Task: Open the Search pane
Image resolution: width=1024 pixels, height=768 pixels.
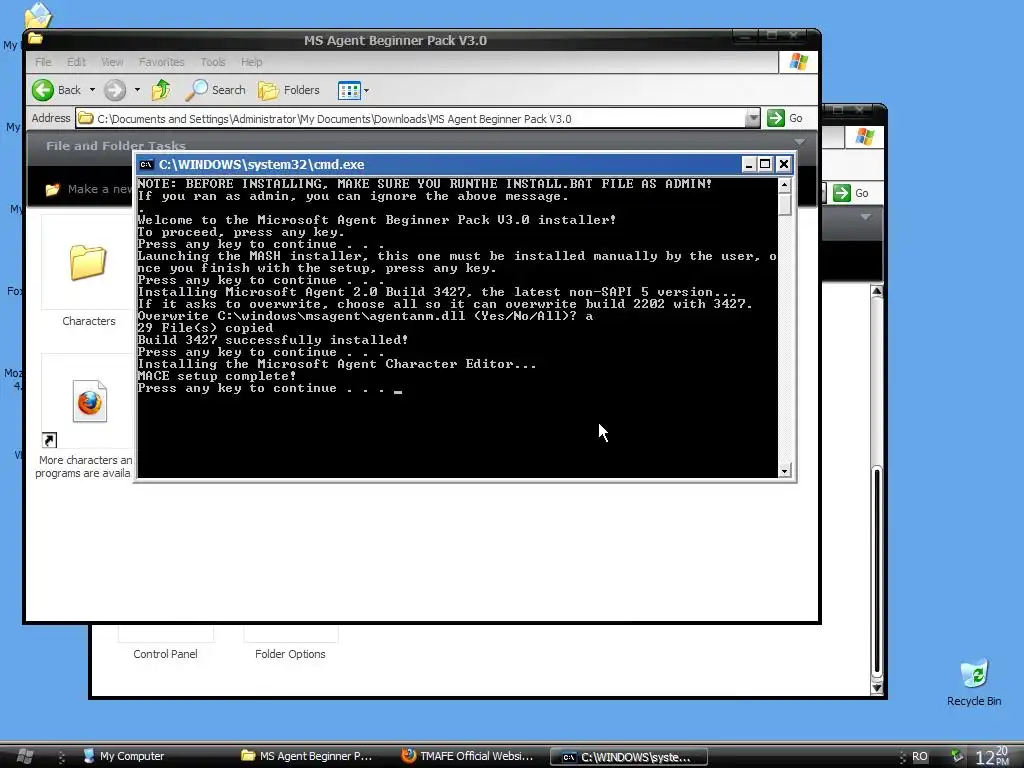Action: click(x=216, y=90)
